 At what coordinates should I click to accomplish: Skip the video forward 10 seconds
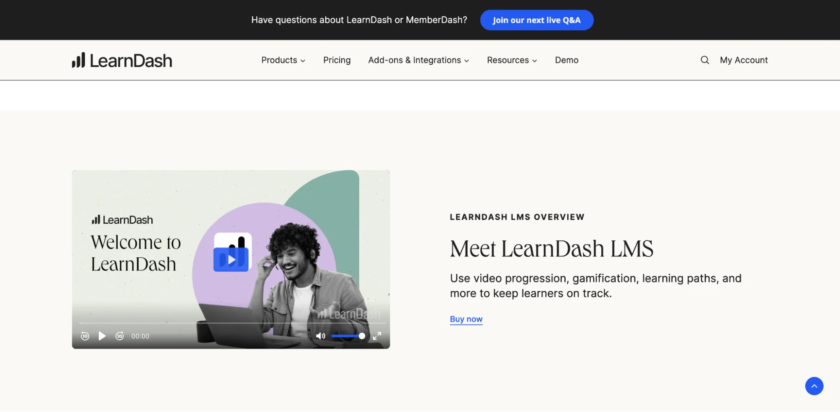tap(119, 336)
